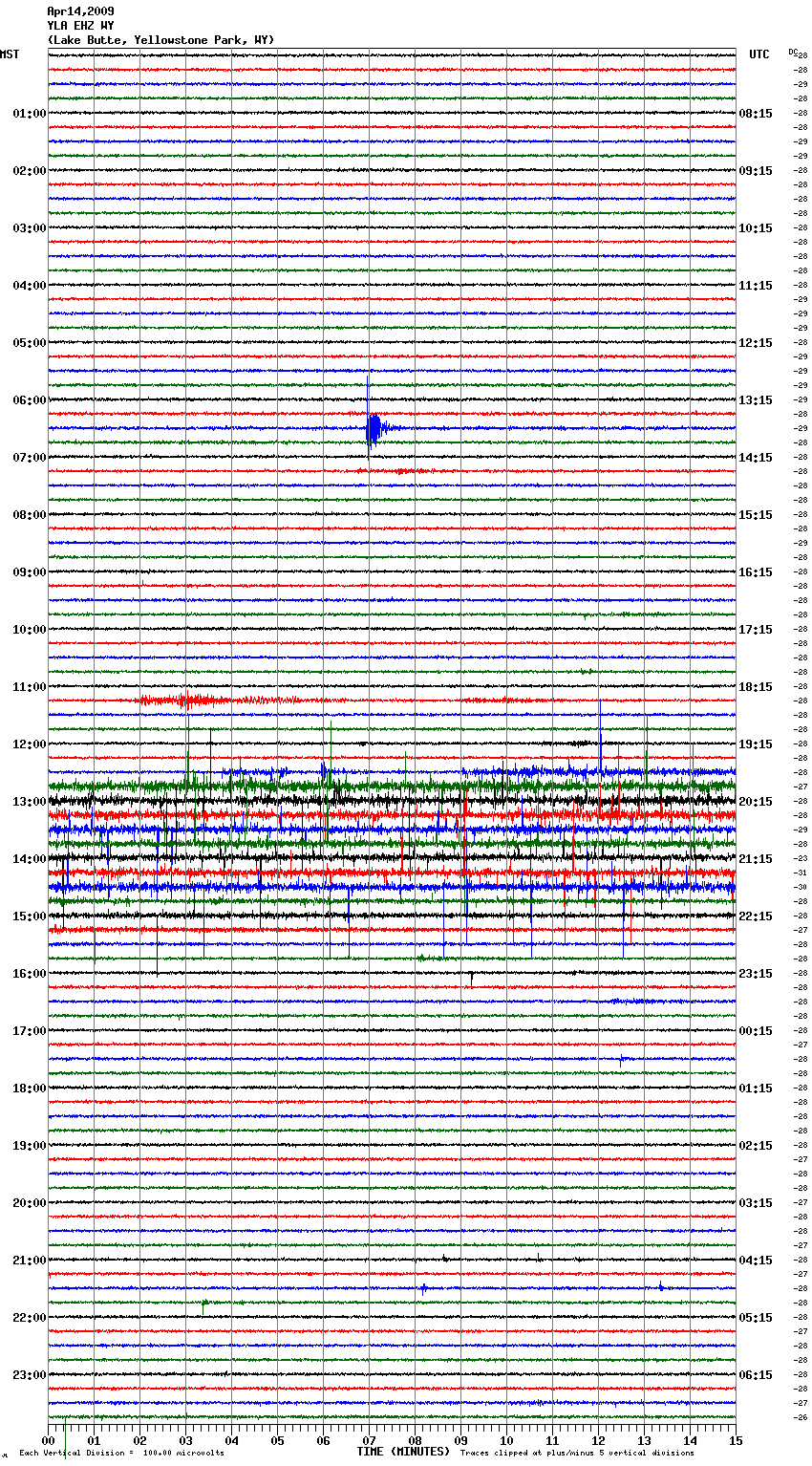
Task: Click the date label Apr14,2009
Action: click(x=80, y=11)
